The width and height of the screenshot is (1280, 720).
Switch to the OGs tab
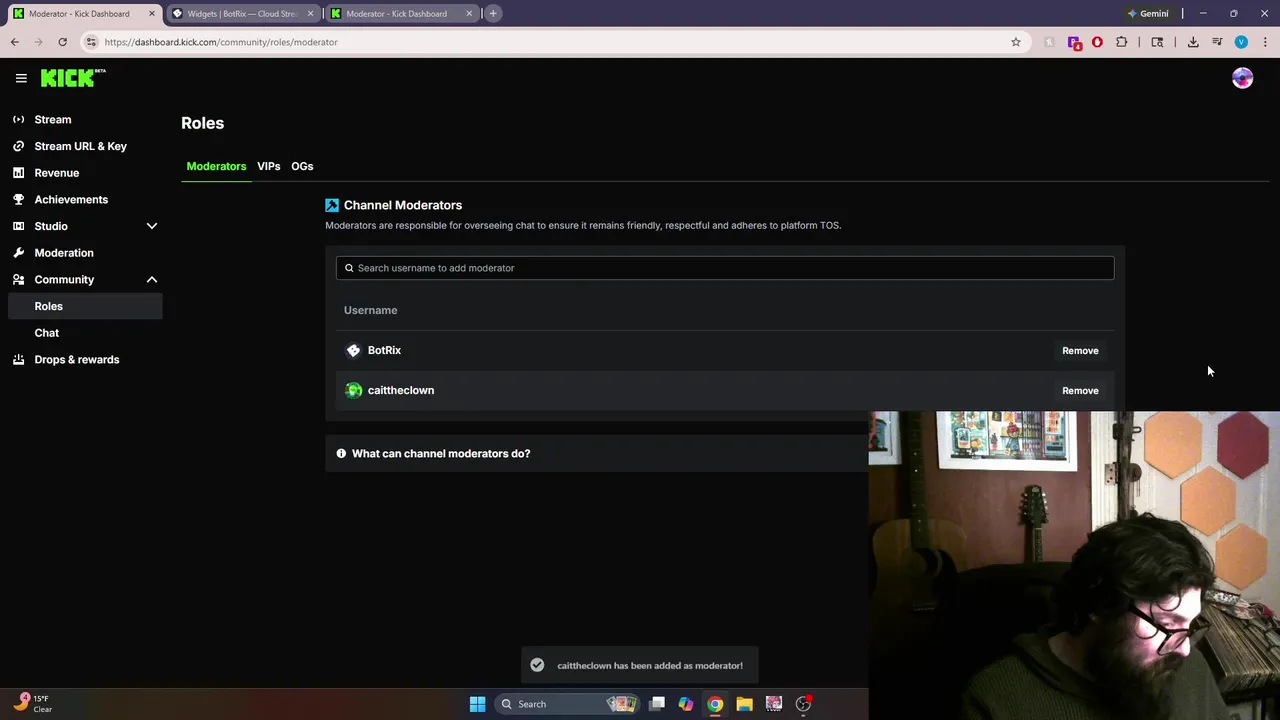(302, 166)
